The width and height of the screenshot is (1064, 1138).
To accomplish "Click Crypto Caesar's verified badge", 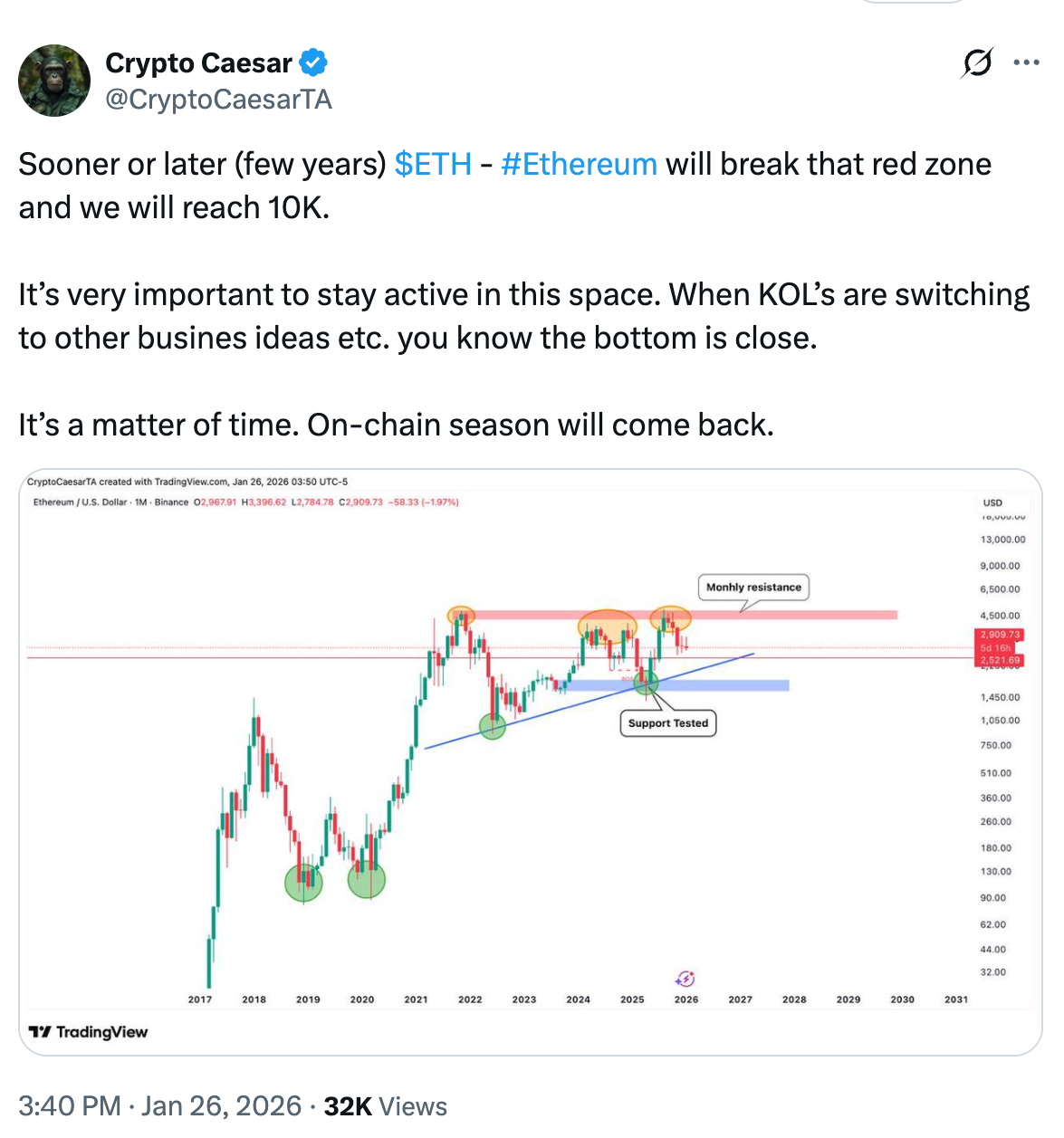I will 313,62.
